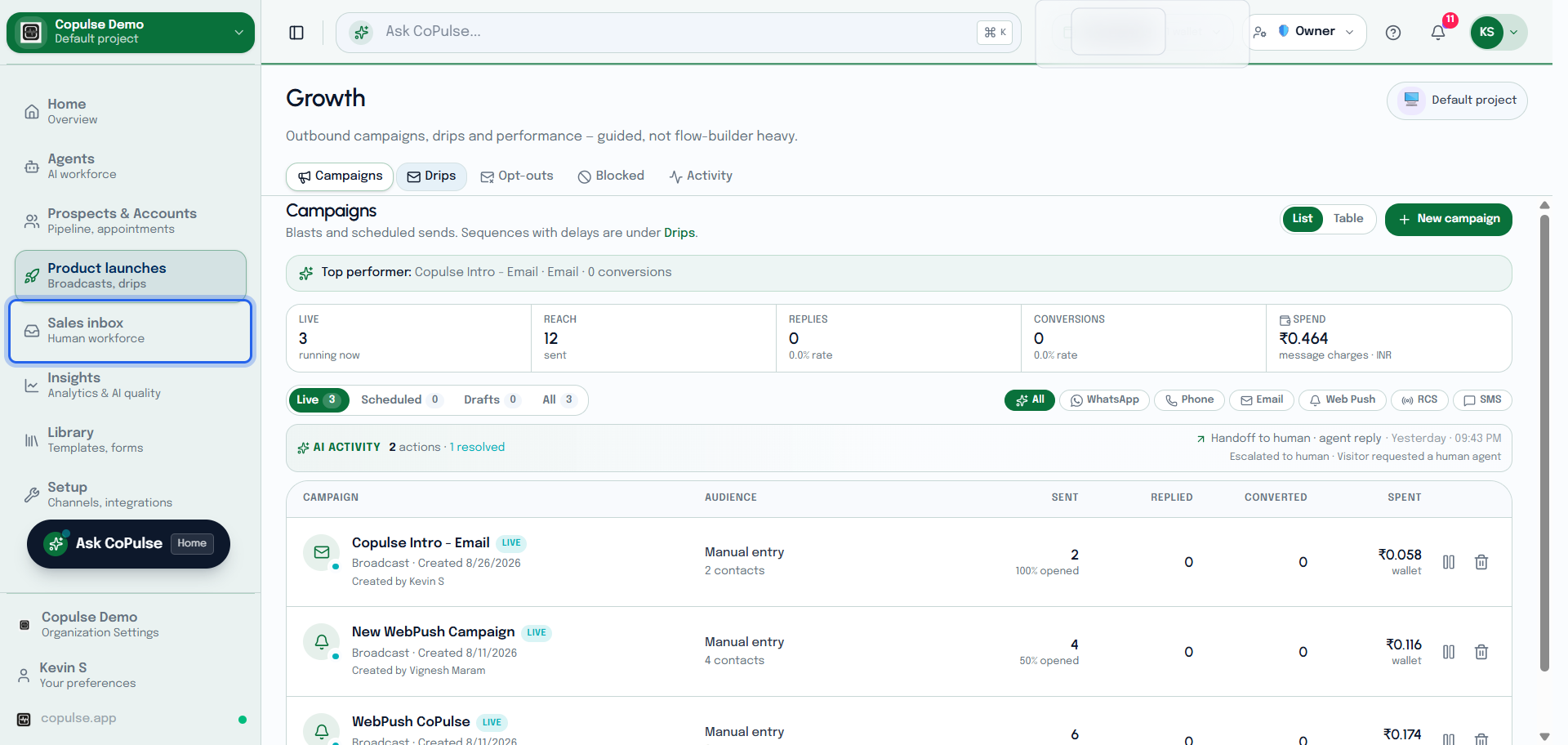Click the KS user avatar
The height and width of the screenshot is (745, 1568).
[1486, 33]
